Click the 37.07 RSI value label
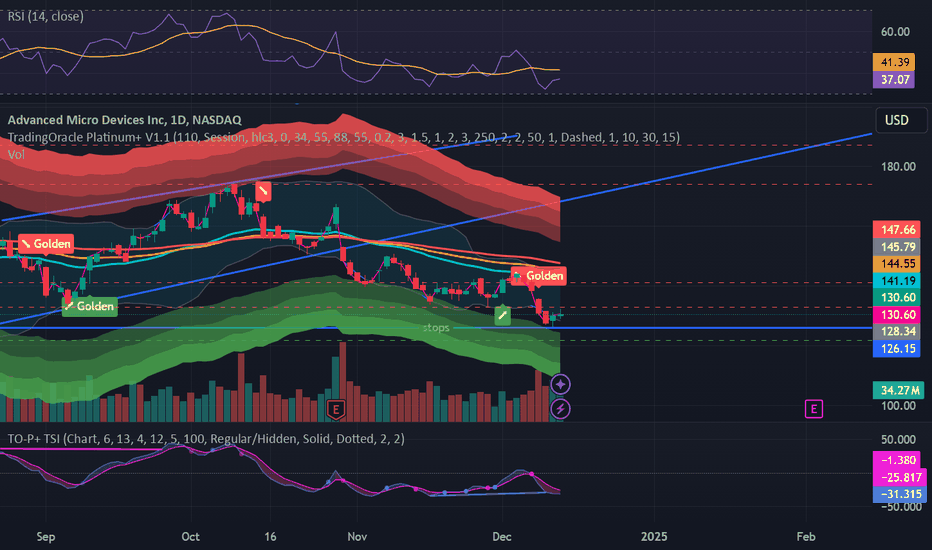932x550 pixels. coord(893,79)
